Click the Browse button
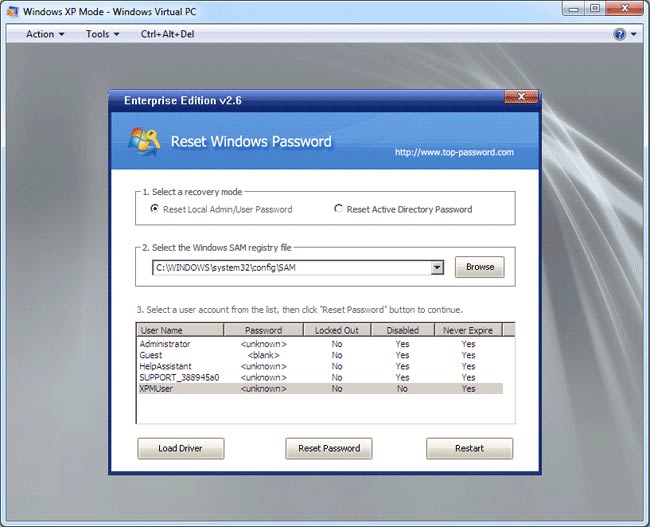The height and width of the screenshot is (527, 650). click(x=480, y=267)
